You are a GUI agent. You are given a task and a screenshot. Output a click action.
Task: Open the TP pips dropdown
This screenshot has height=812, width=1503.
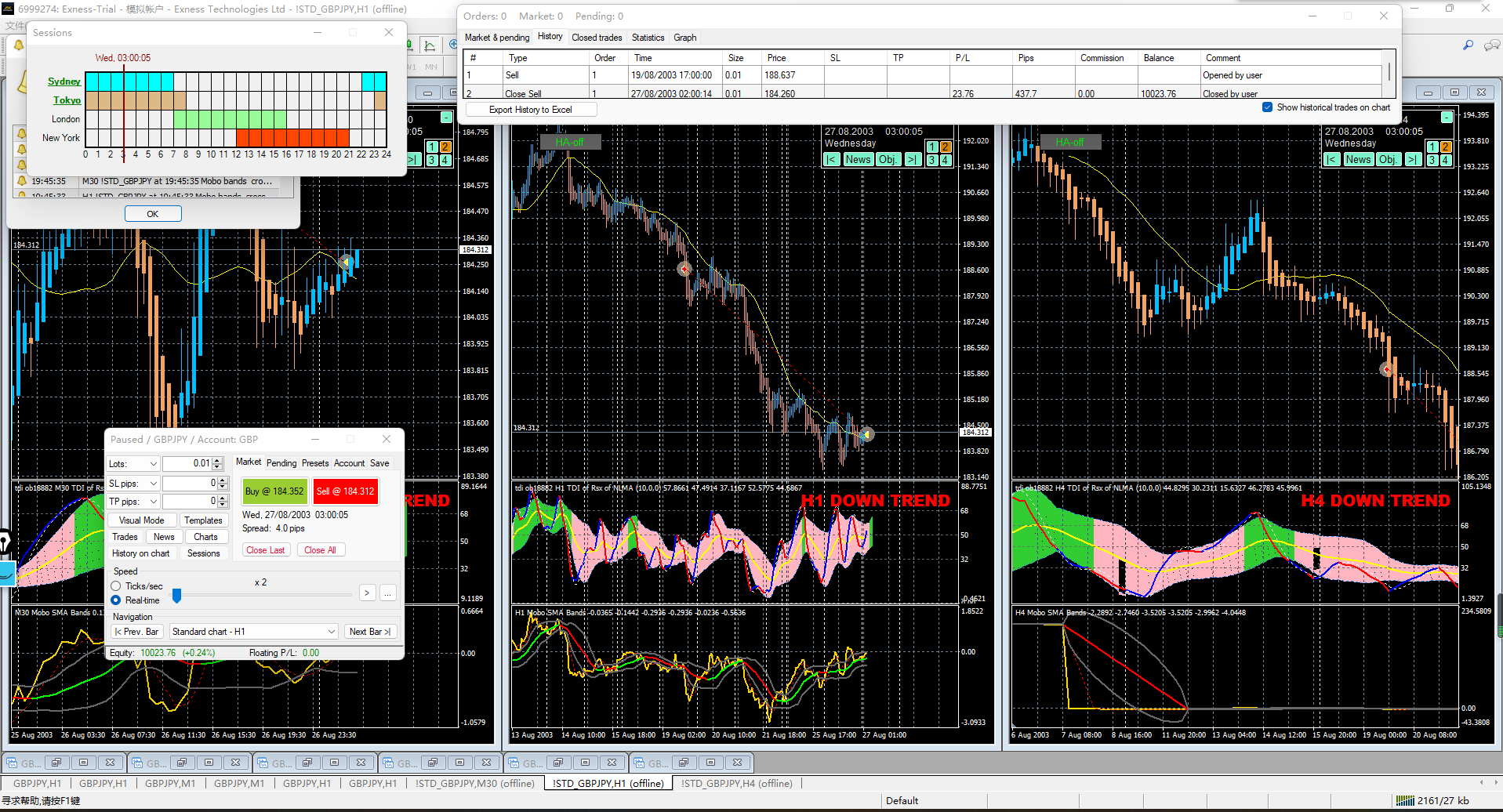133,502
